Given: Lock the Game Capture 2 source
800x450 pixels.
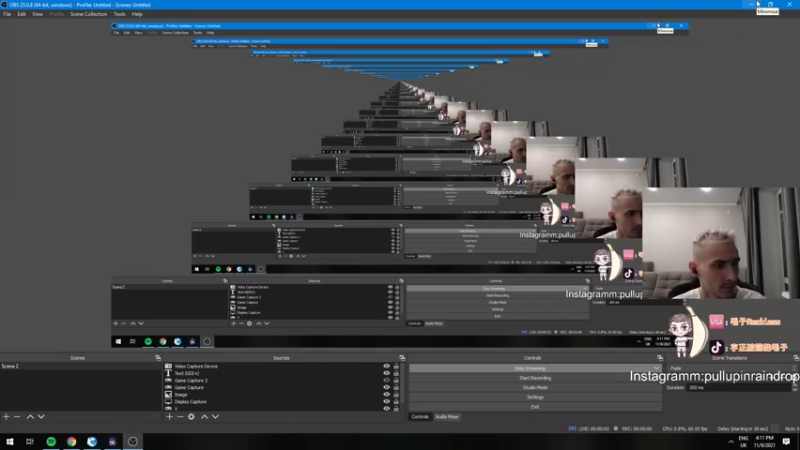Looking at the screenshot, I should [x=396, y=381].
